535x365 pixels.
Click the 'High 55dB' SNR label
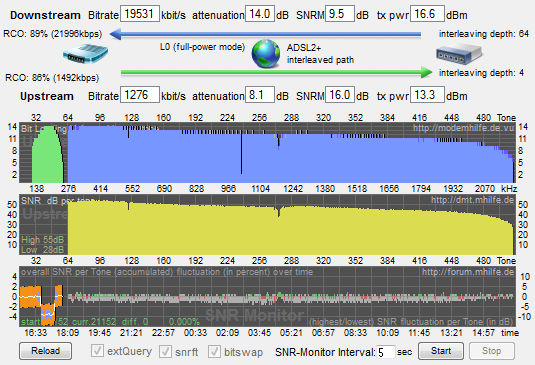tap(43, 240)
